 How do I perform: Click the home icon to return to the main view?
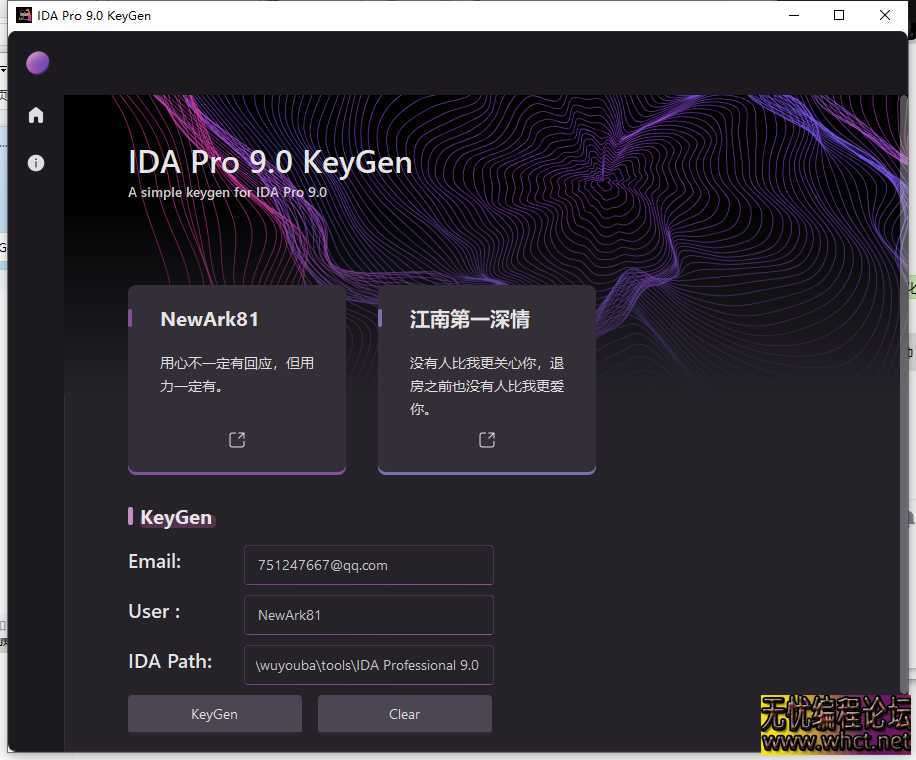(x=36, y=115)
